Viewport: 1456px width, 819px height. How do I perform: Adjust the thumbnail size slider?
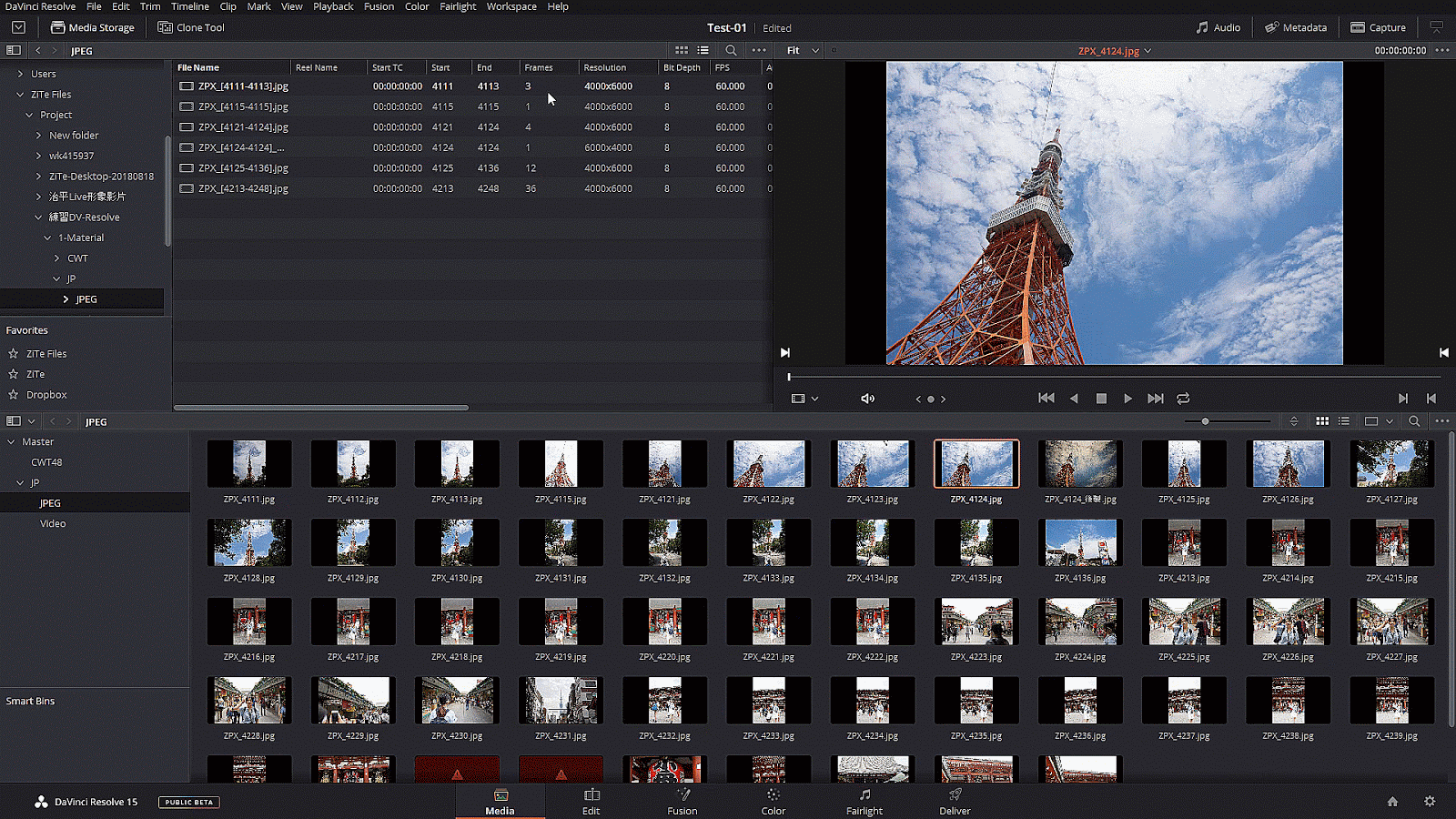coord(1206,421)
